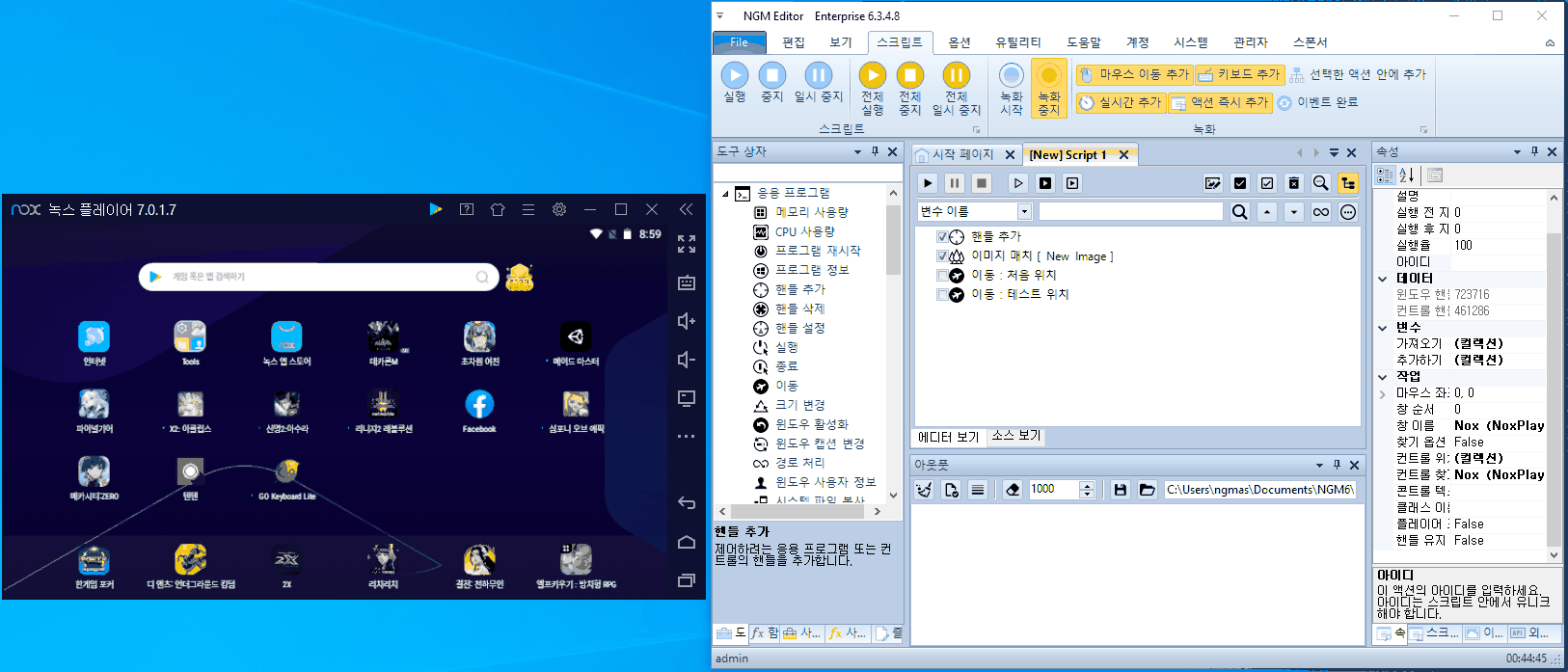The width and height of the screenshot is (1568, 672).
Task: Collapse the 데이터 property group
Action: point(1383,279)
